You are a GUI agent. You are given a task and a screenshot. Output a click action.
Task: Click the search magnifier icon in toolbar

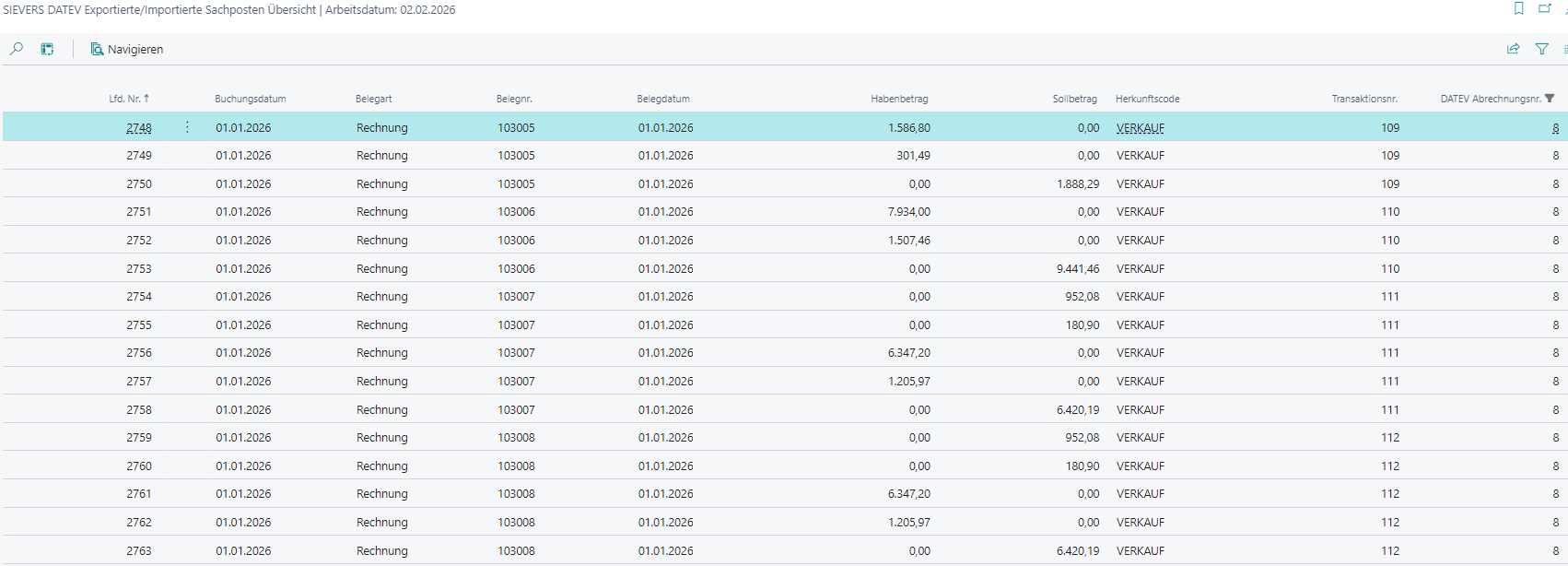click(x=17, y=49)
